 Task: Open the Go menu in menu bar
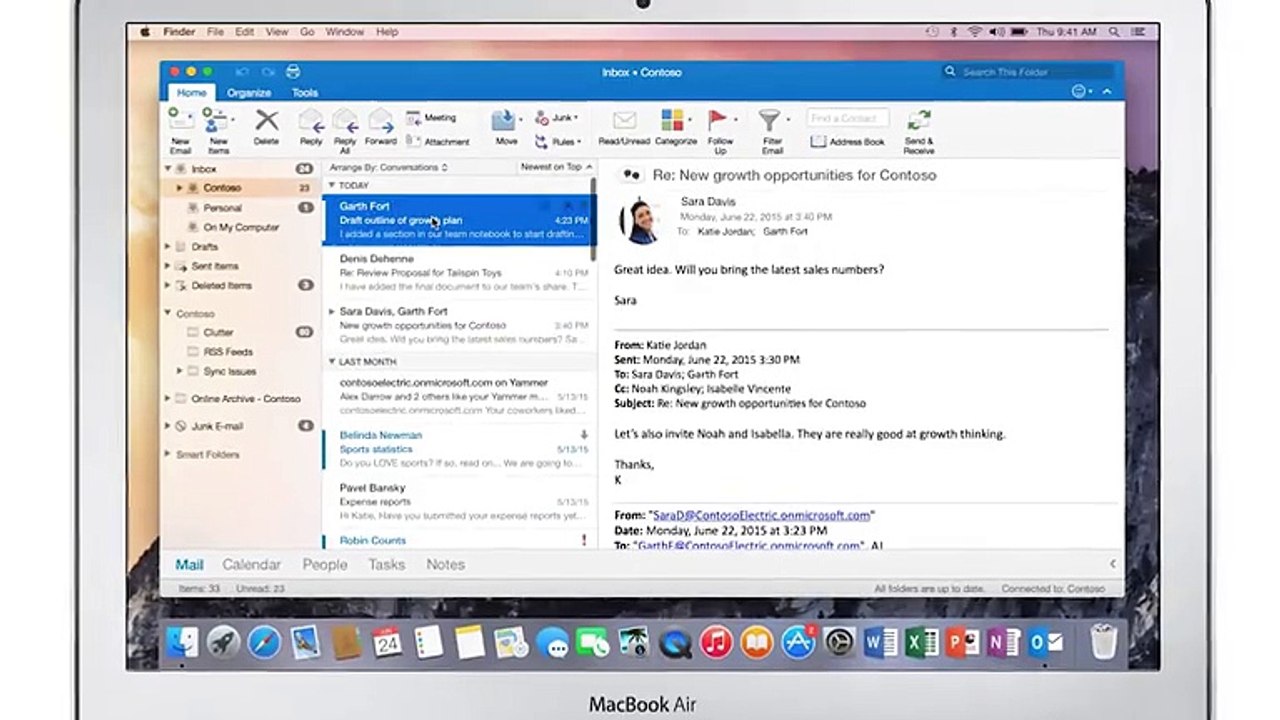[307, 32]
